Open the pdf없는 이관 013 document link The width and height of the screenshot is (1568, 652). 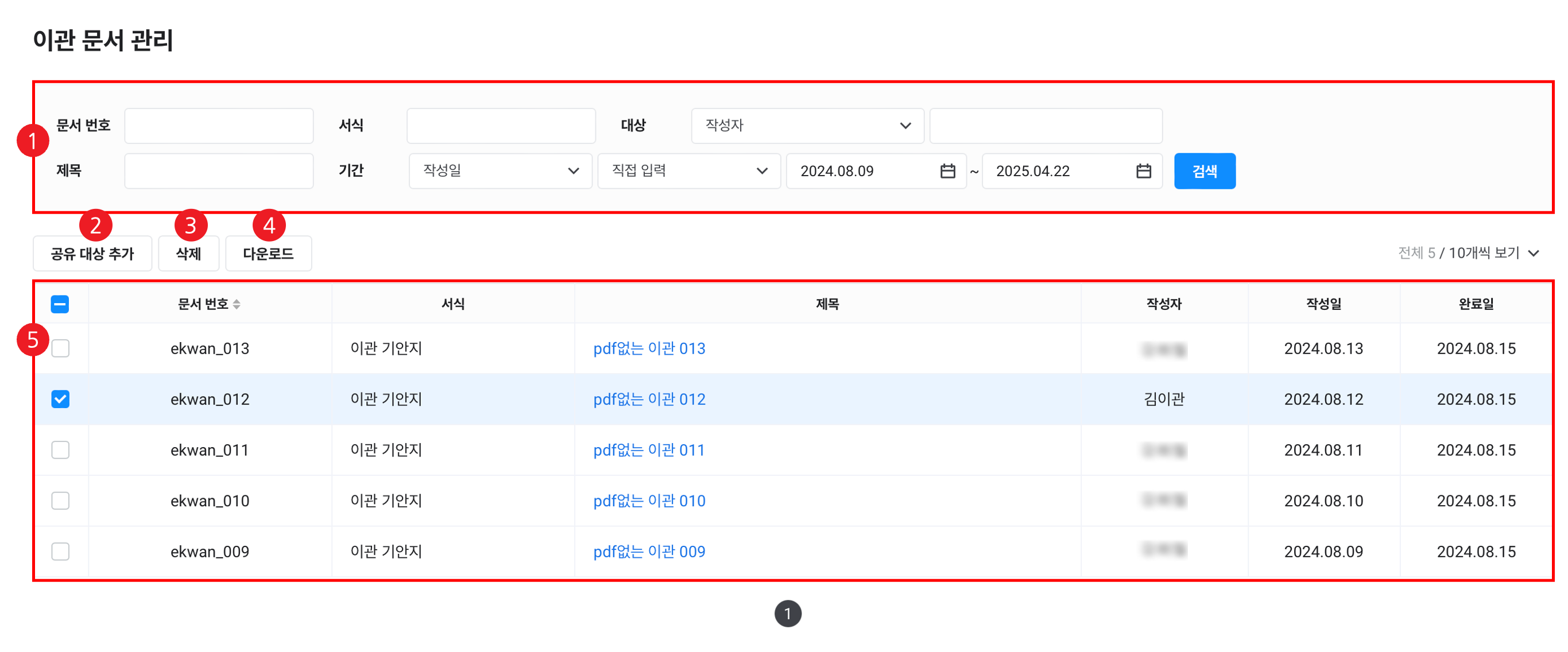(x=649, y=348)
